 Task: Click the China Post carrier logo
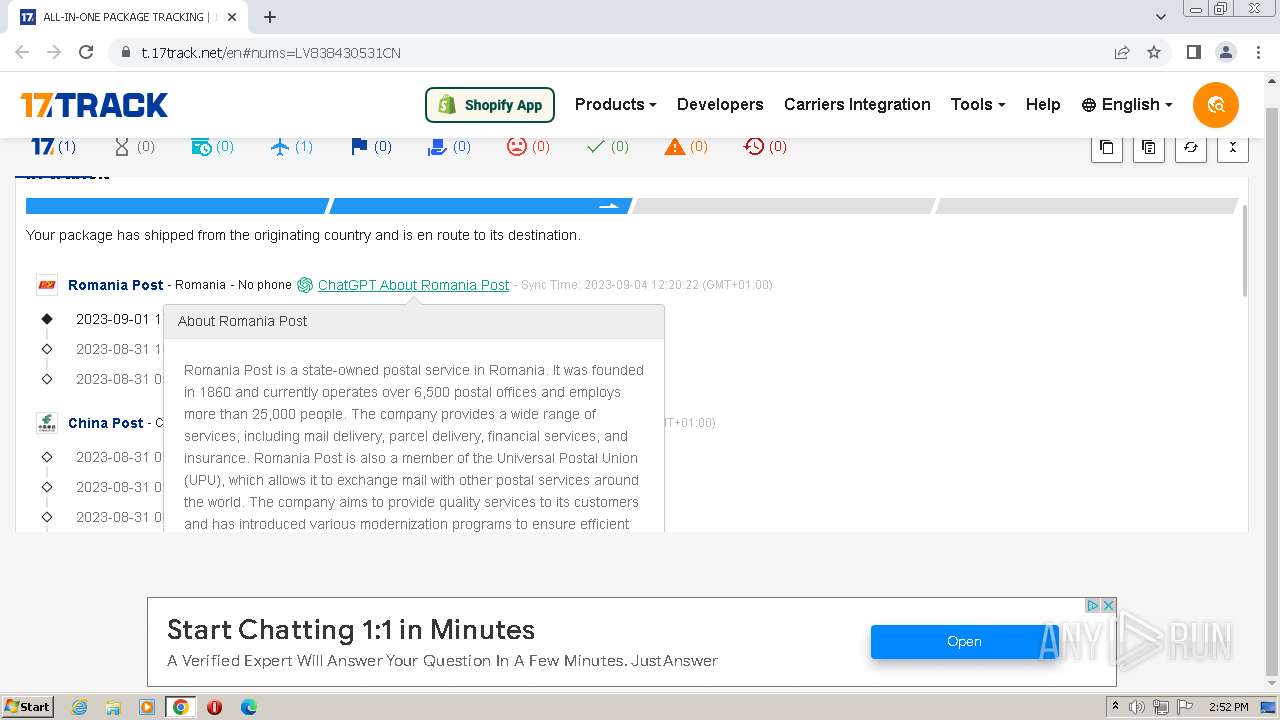click(x=47, y=423)
